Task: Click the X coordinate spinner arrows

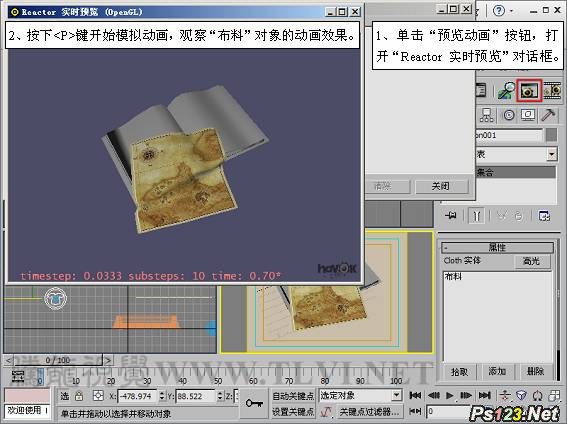Action: tap(162, 396)
